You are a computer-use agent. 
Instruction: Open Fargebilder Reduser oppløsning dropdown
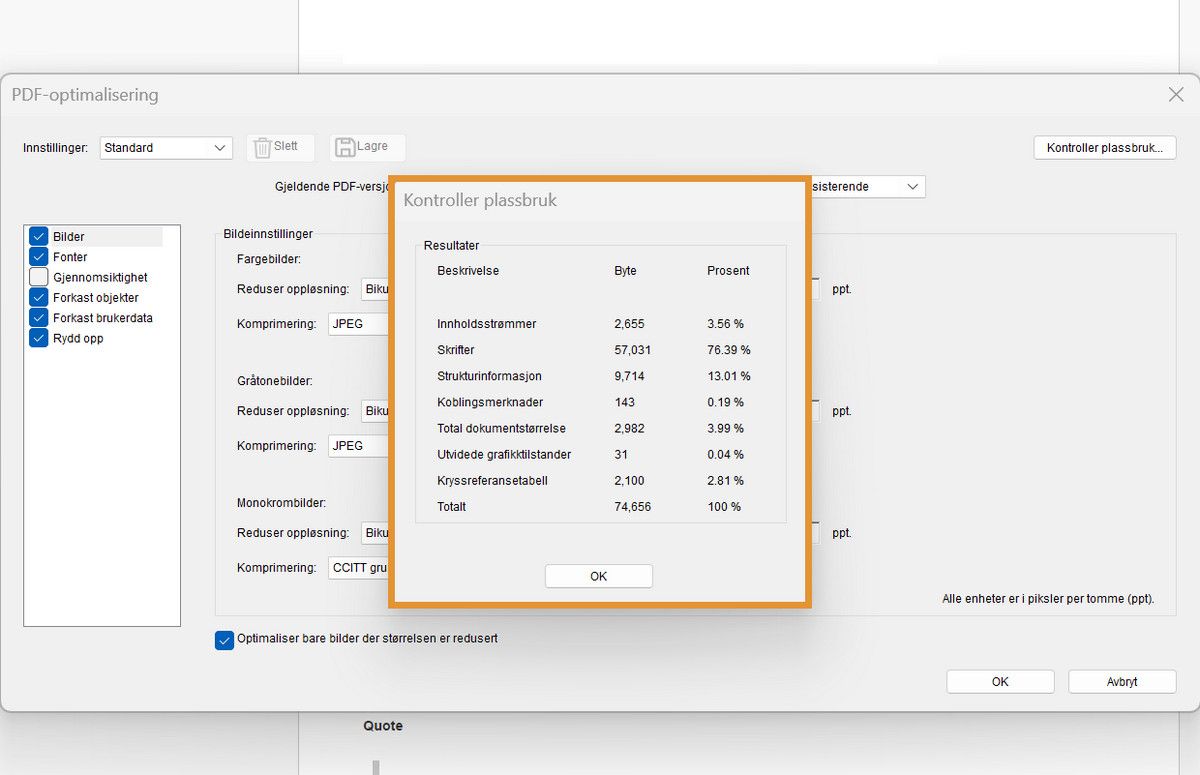(x=376, y=289)
